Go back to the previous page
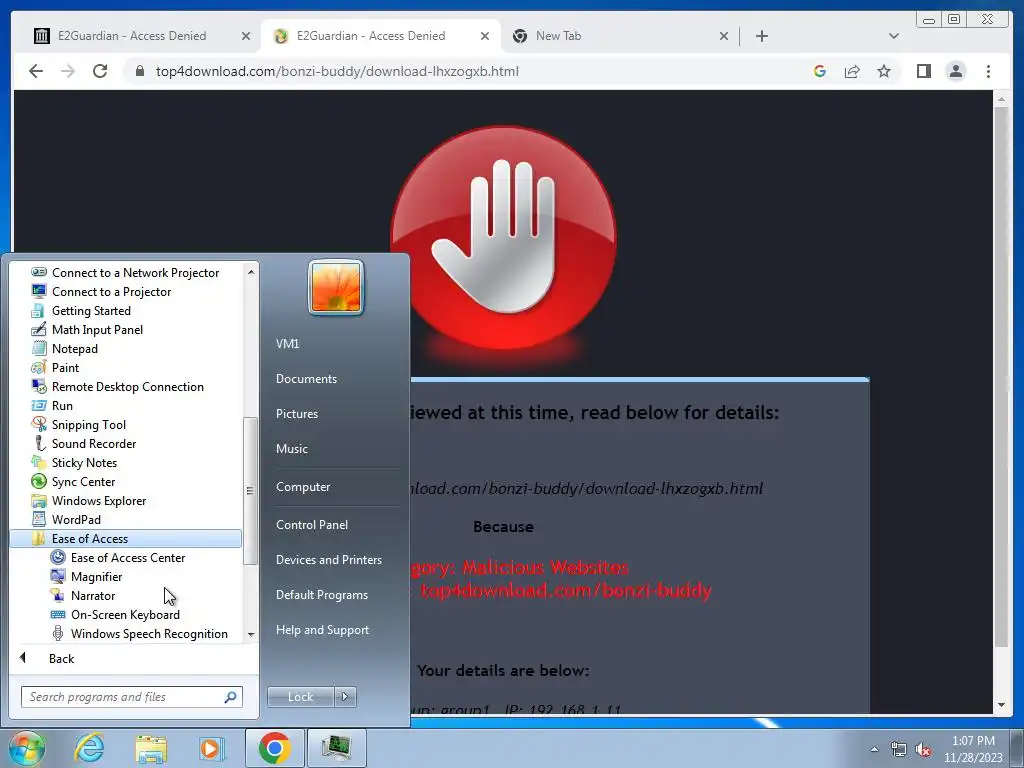Screen dimensions: 1024x768 (x=36, y=71)
